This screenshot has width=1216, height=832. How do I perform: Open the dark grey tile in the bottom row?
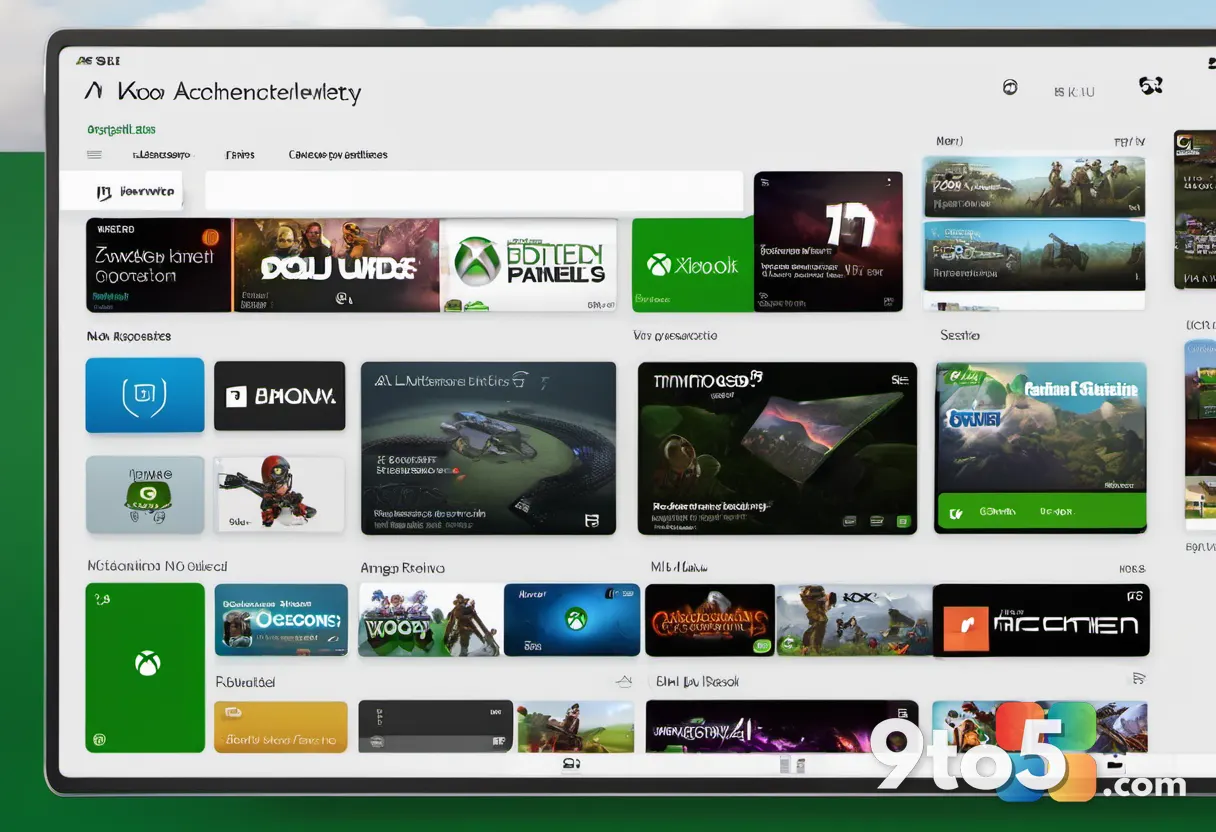coord(435,726)
